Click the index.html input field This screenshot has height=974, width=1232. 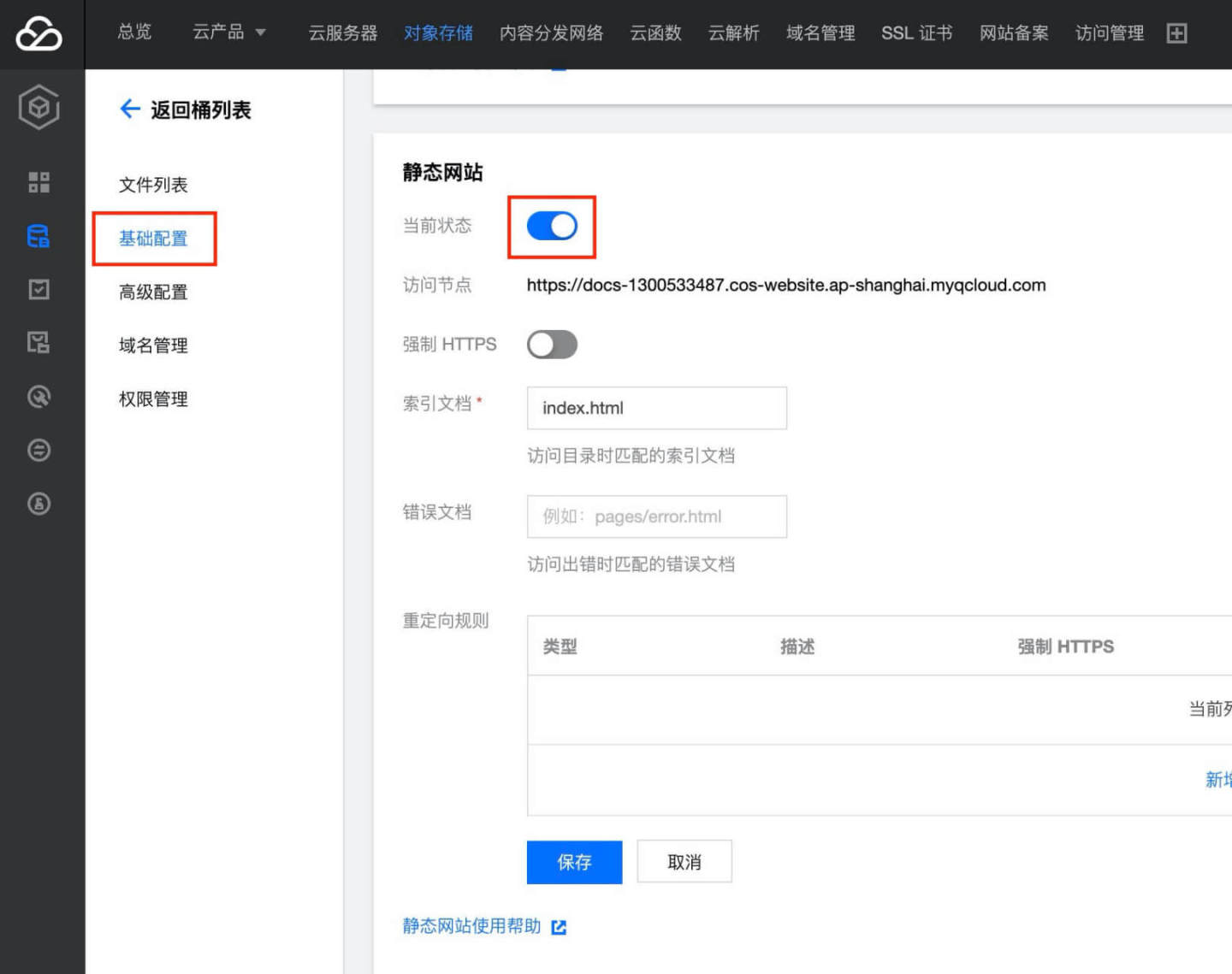tap(656, 408)
